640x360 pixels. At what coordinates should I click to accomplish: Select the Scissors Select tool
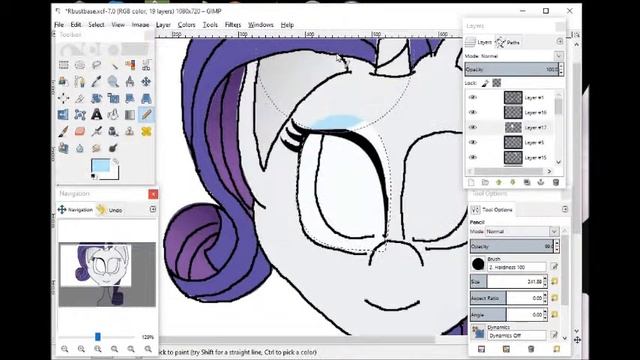tap(146, 65)
